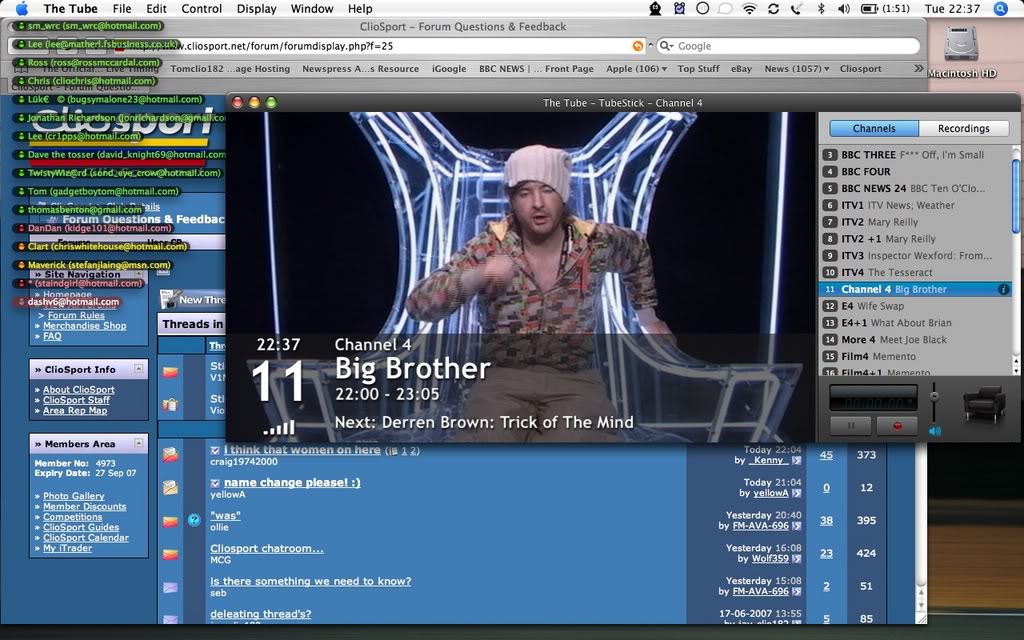Click the armchair icon in TubeStick
1024x640 pixels.
coord(984,404)
